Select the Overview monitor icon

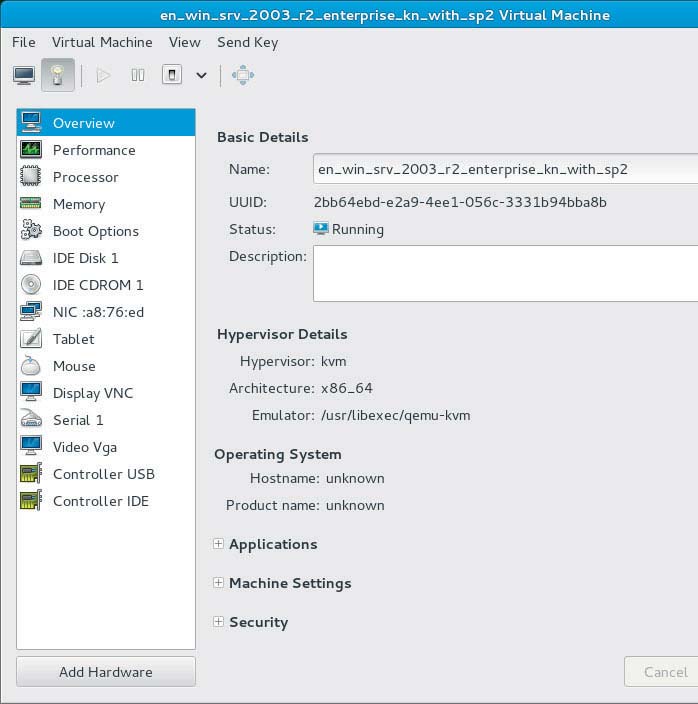[31, 123]
